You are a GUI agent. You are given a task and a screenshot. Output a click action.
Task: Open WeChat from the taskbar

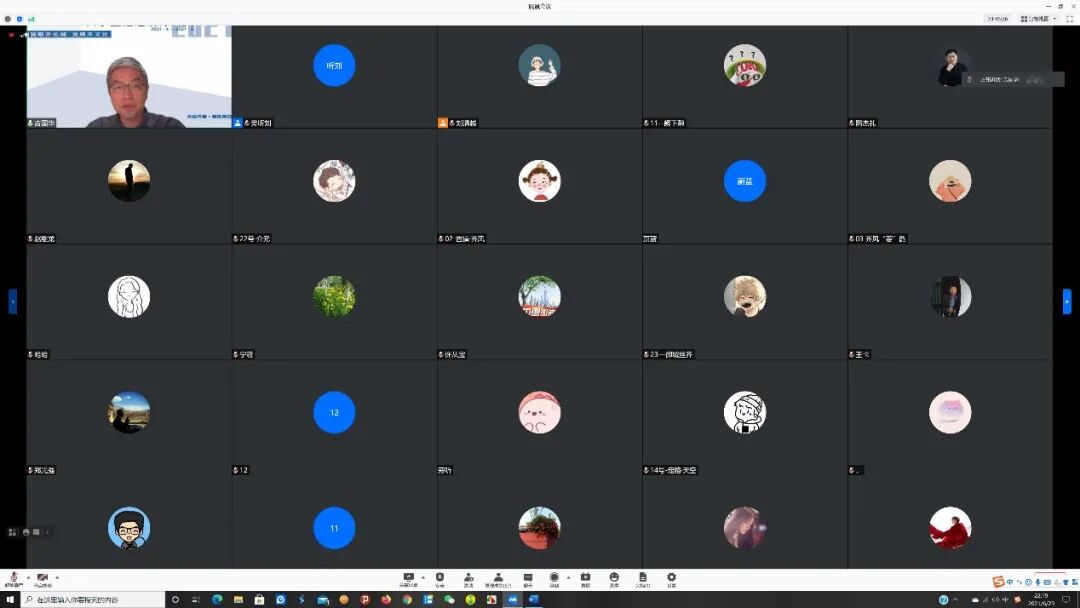pos(449,600)
